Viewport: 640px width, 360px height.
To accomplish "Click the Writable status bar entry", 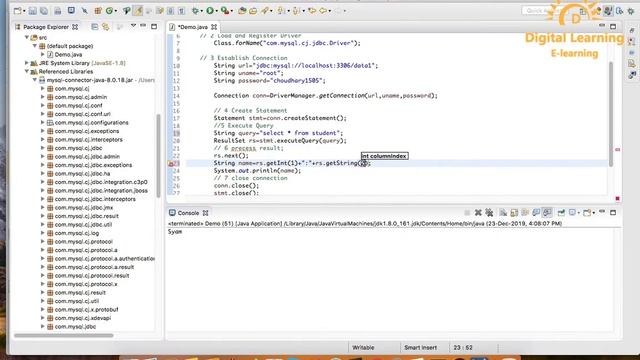I will [363, 348].
